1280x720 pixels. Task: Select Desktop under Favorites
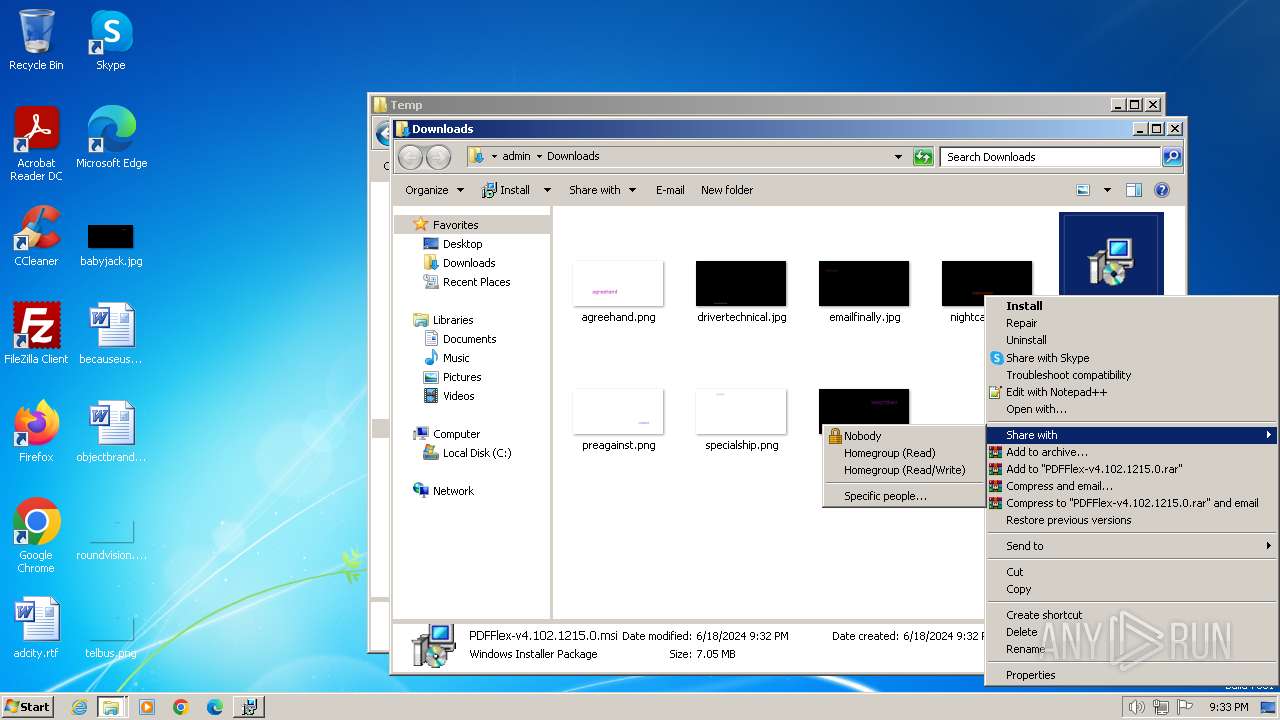pos(462,244)
